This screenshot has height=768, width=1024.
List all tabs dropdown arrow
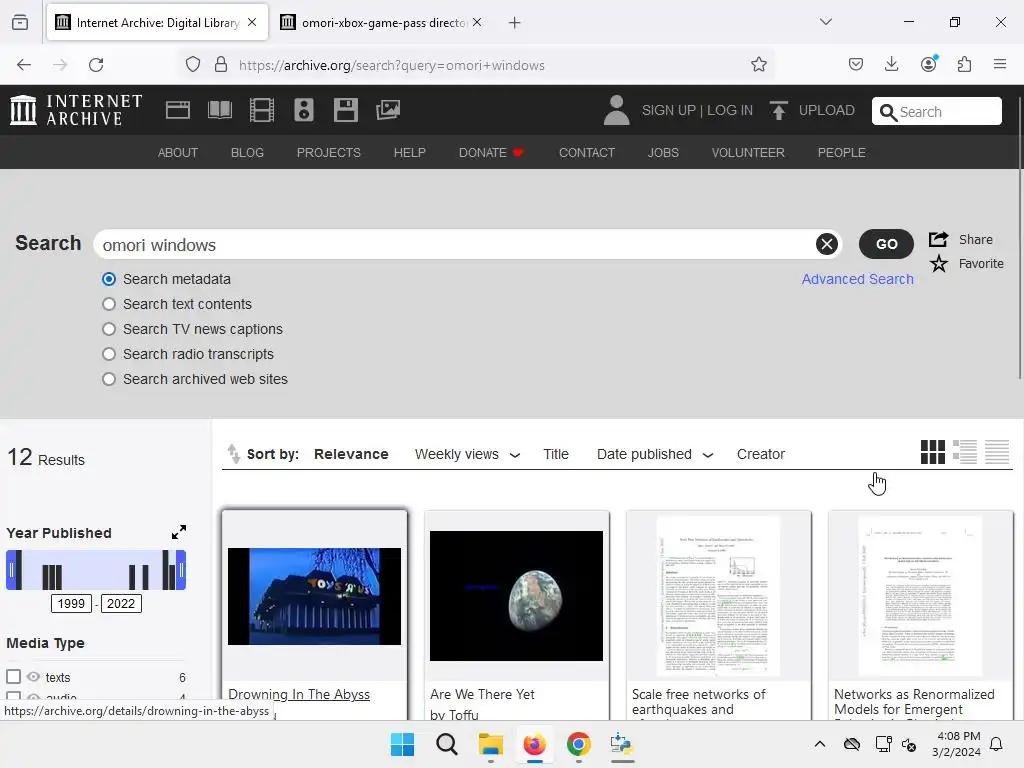pyautogui.click(x=825, y=22)
